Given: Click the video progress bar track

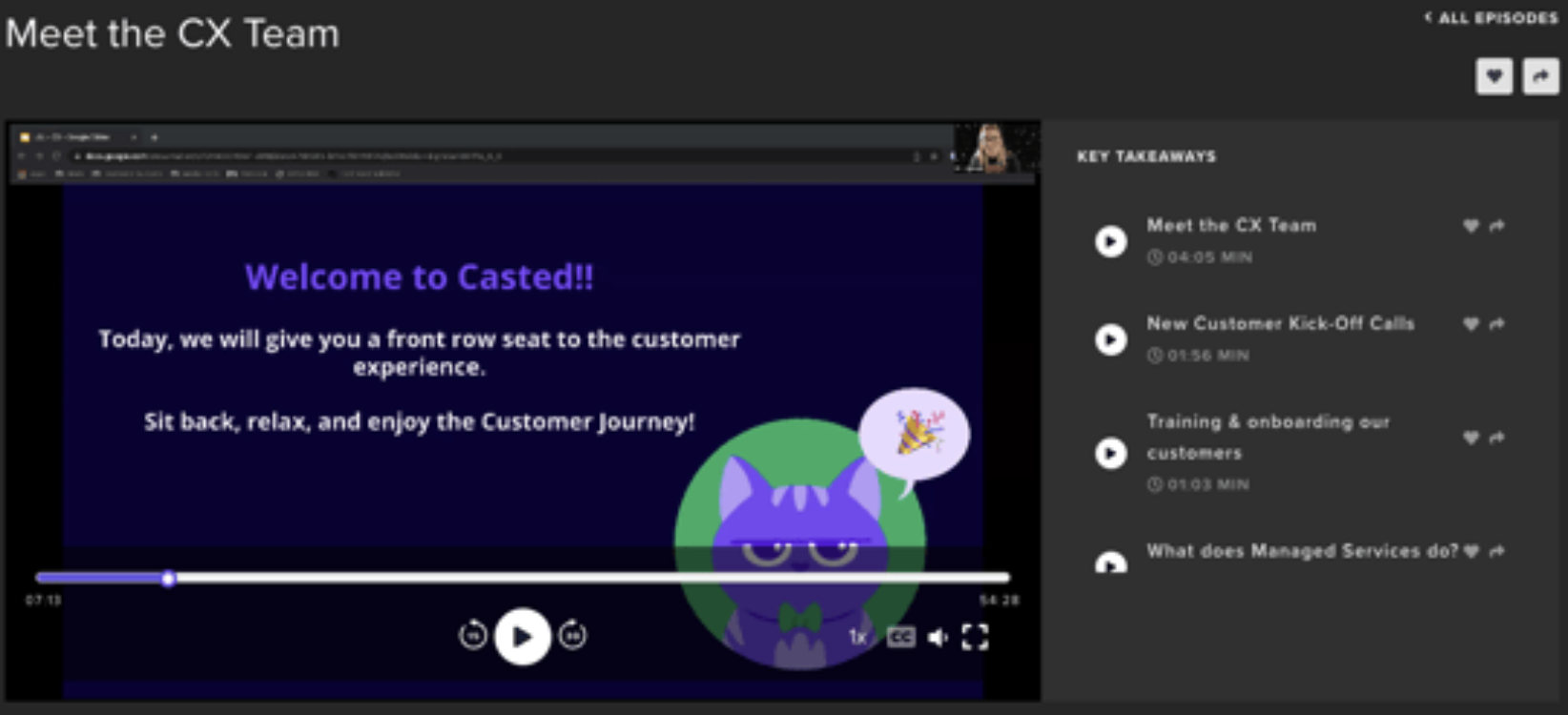Looking at the screenshot, I should (523, 578).
